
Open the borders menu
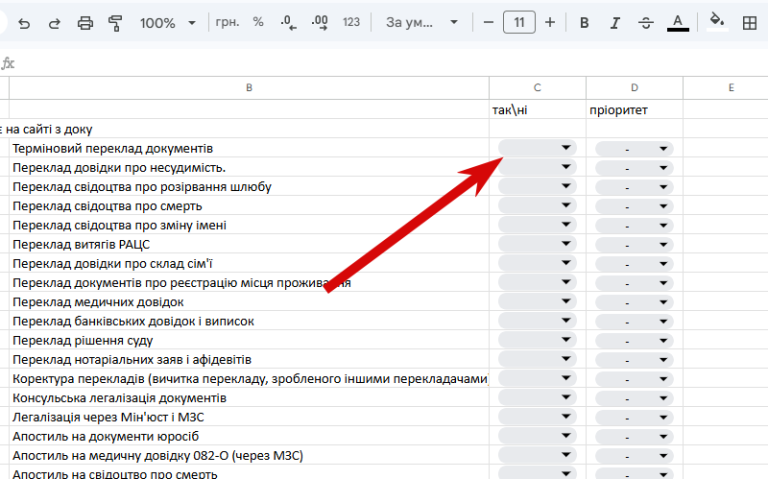tap(749, 23)
